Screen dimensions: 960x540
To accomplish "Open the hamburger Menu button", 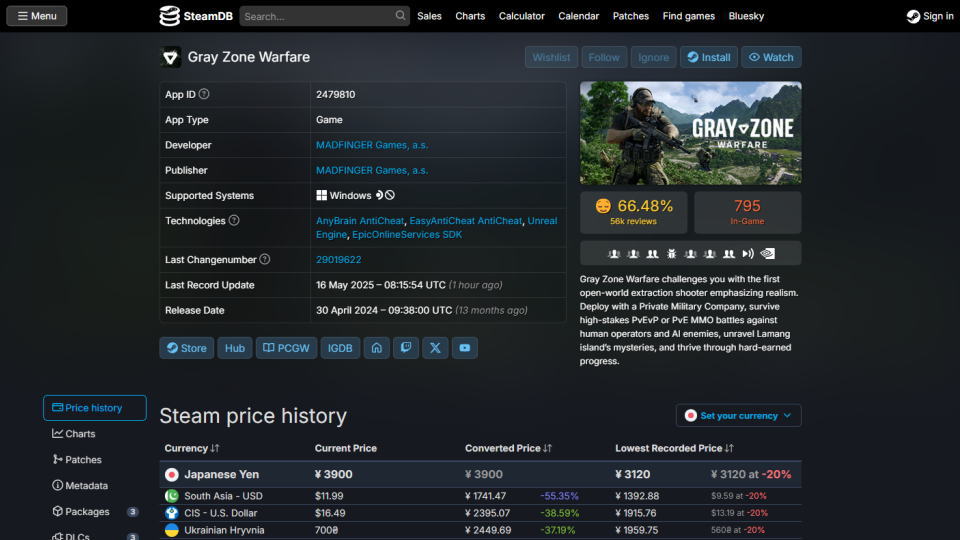I will click(x=37, y=16).
